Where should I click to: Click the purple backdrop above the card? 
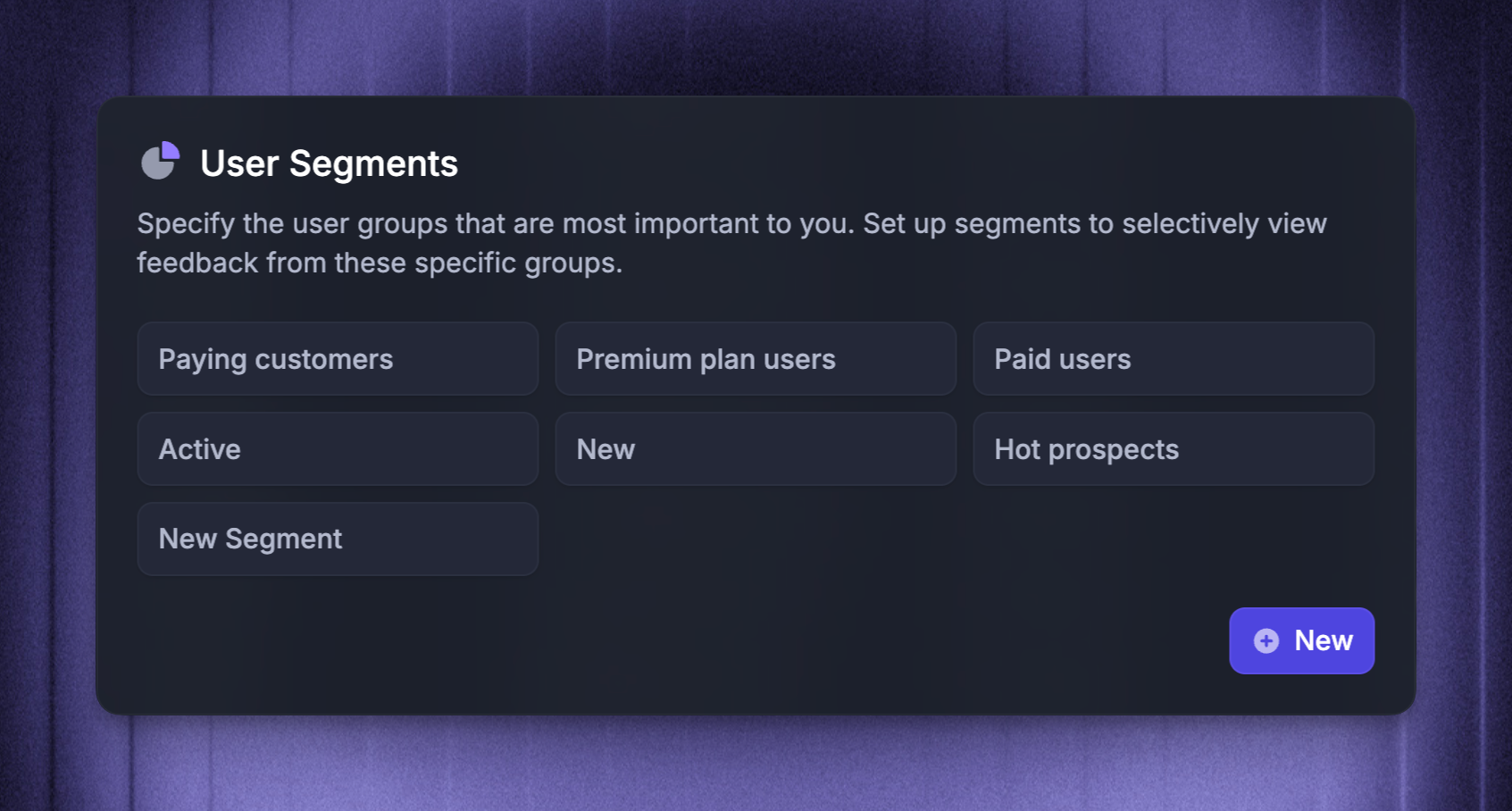point(756,45)
